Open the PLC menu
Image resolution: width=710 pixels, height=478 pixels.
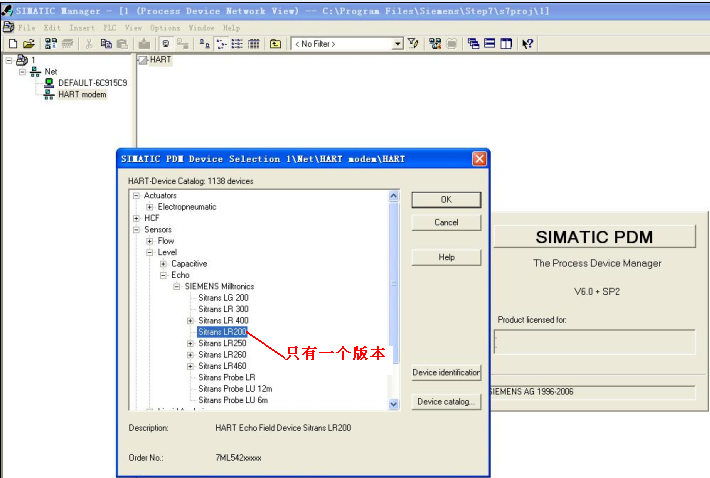coord(110,28)
